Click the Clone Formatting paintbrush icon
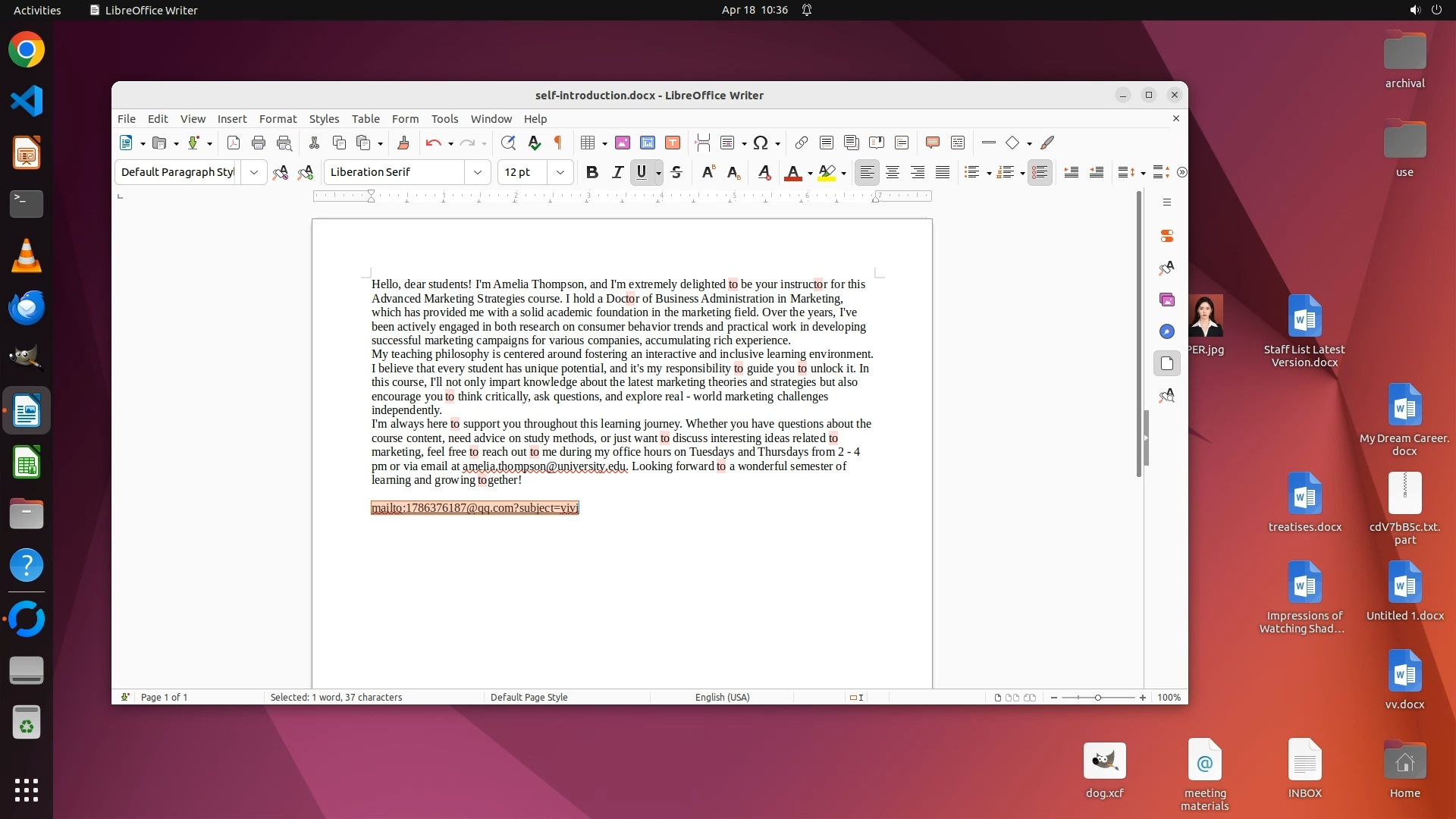This screenshot has width=1456, height=819. (403, 143)
